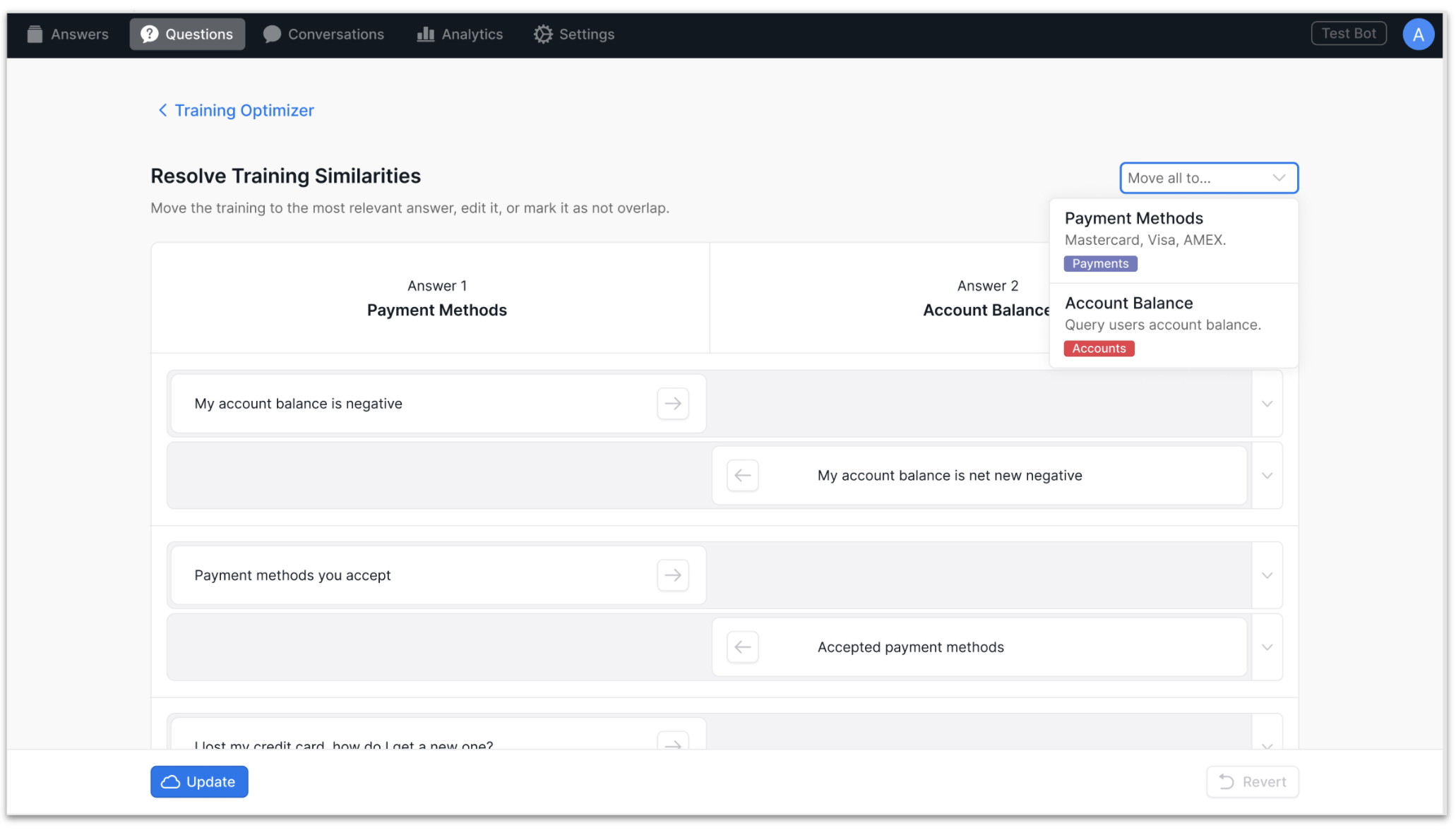Move 'My account balance is negative' right with arrow
This screenshot has width=1456, height=830.
coord(672,404)
